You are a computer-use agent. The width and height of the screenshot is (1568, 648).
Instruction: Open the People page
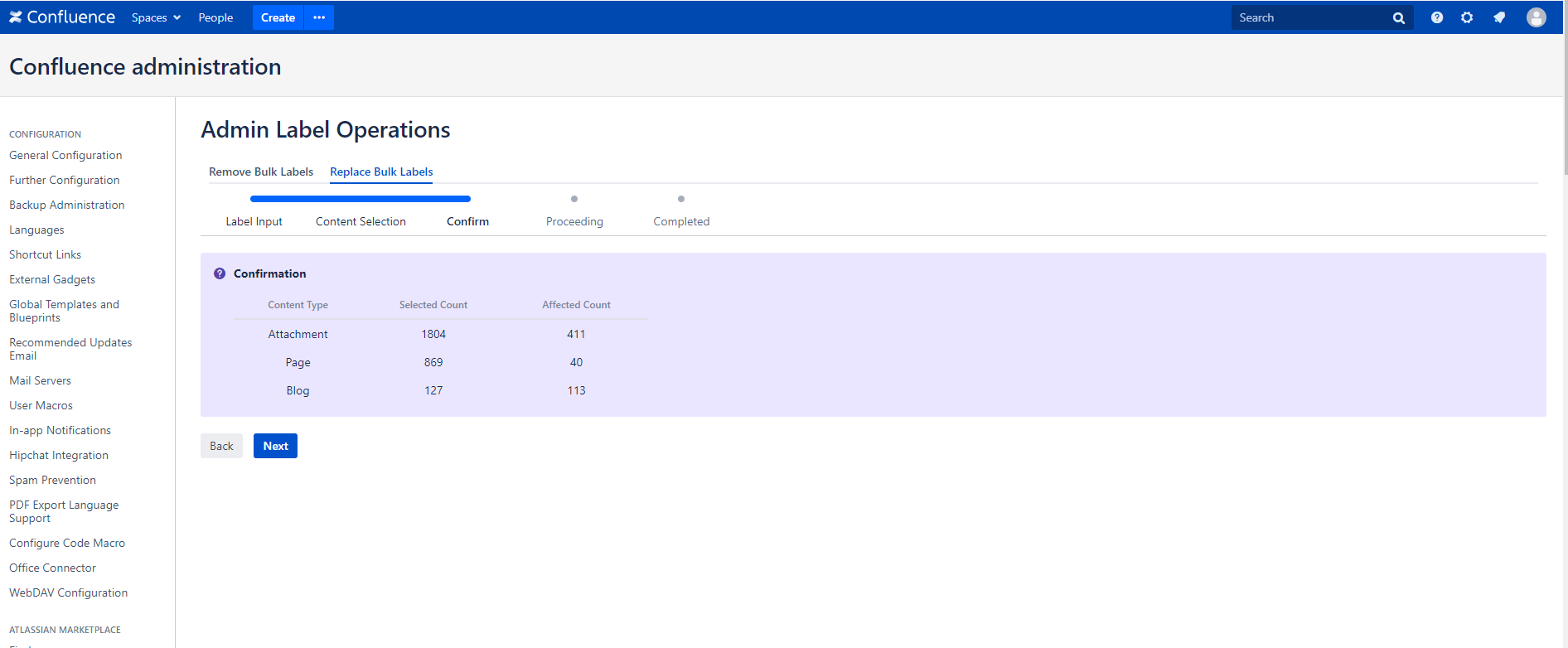[215, 17]
